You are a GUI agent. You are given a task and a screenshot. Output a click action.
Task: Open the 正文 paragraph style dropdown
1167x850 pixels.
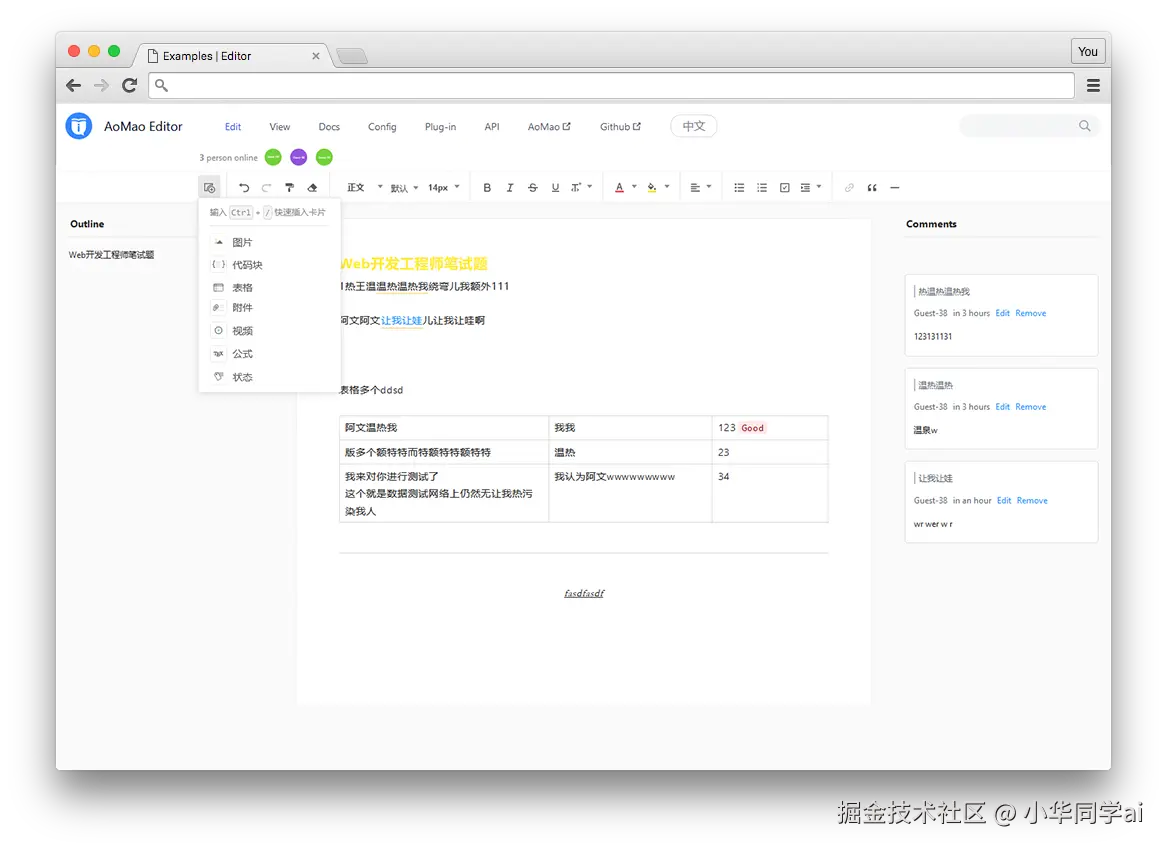(x=365, y=188)
